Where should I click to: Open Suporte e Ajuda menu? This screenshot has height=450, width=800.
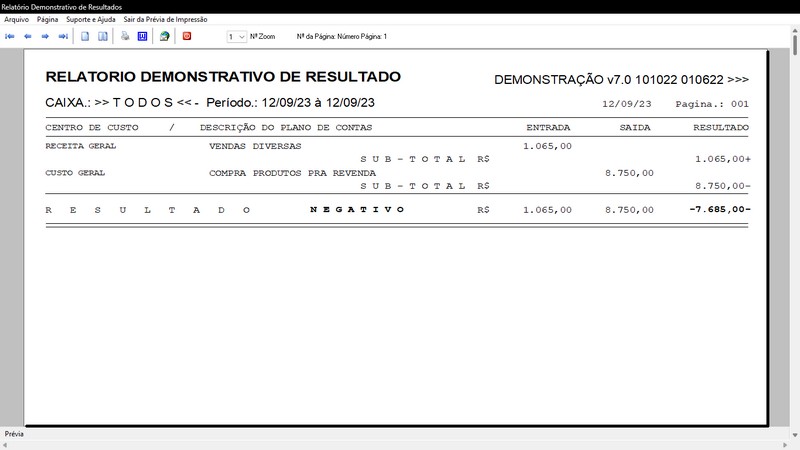point(91,19)
